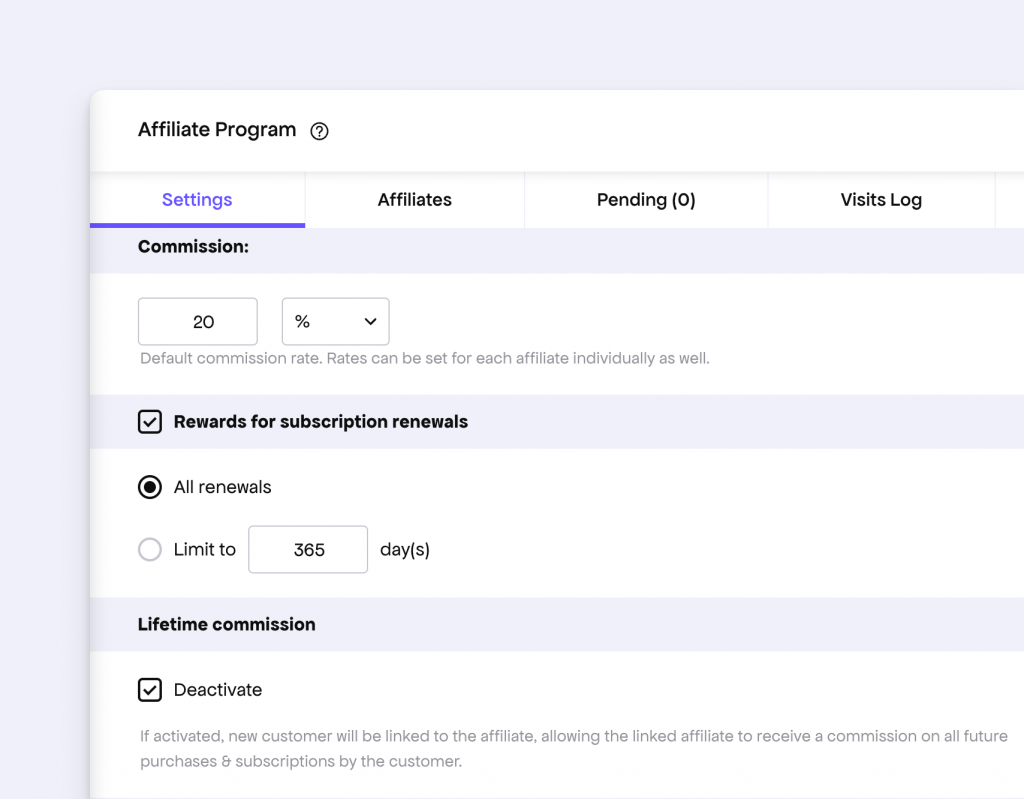
Task: Change commission type using the dropdown
Action: point(335,321)
